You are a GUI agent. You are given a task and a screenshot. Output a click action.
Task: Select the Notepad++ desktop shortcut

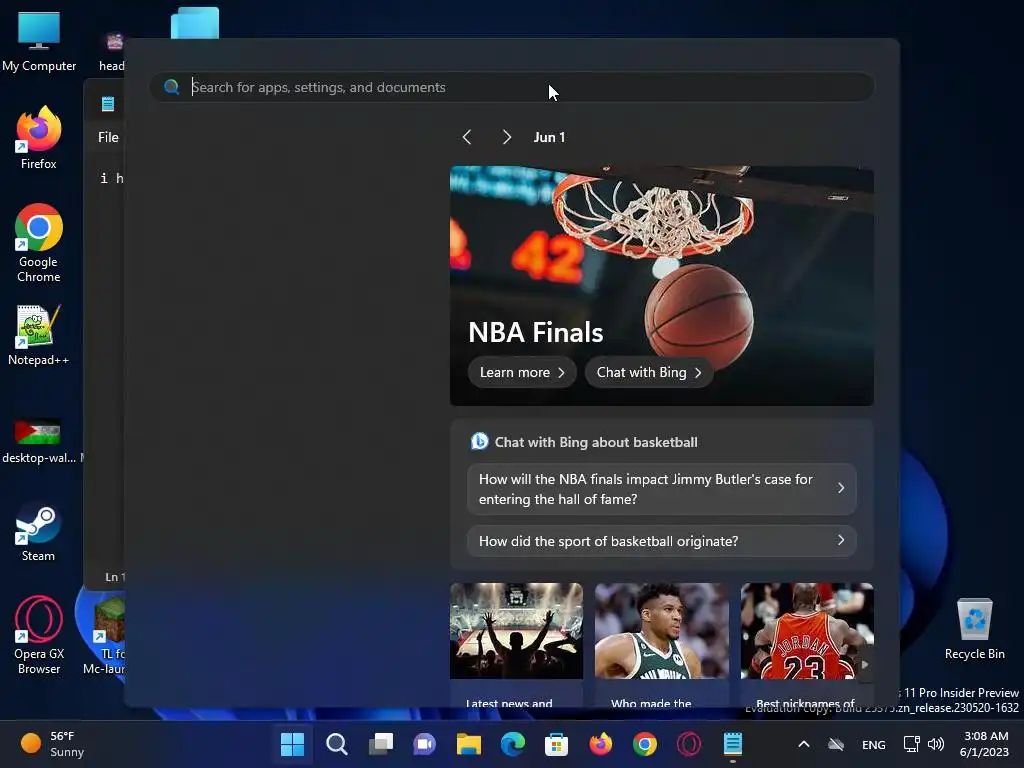(x=39, y=335)
